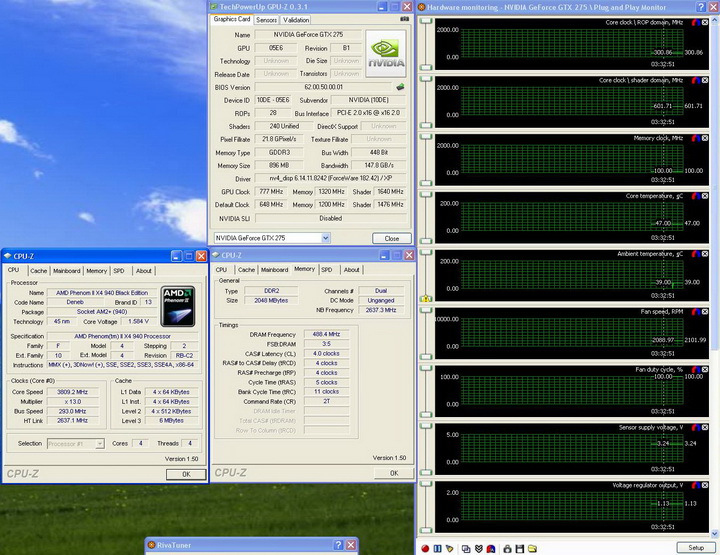The height and width of the screenshot is (555, 720).
Task: Start logging with the red record icon
Action: 425,549
